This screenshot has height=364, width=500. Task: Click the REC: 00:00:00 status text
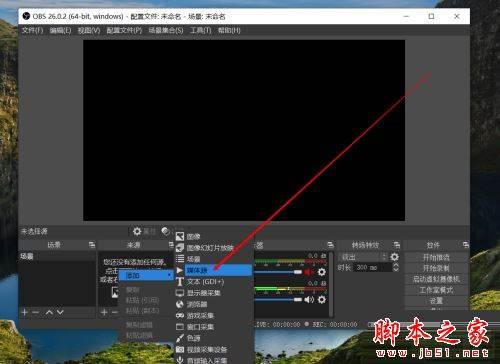(x=335, y=324)
